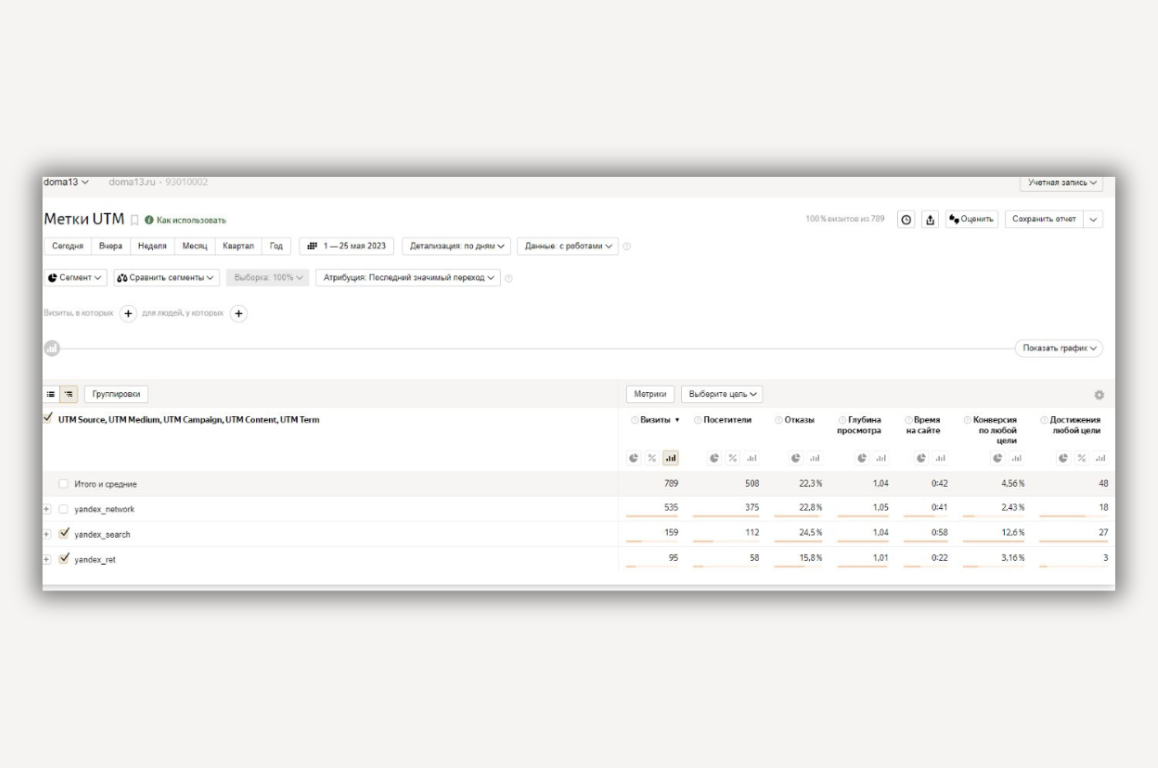Screen dimensions: 1158x768
Task: Open the report history clock icon
Action: 906,219
